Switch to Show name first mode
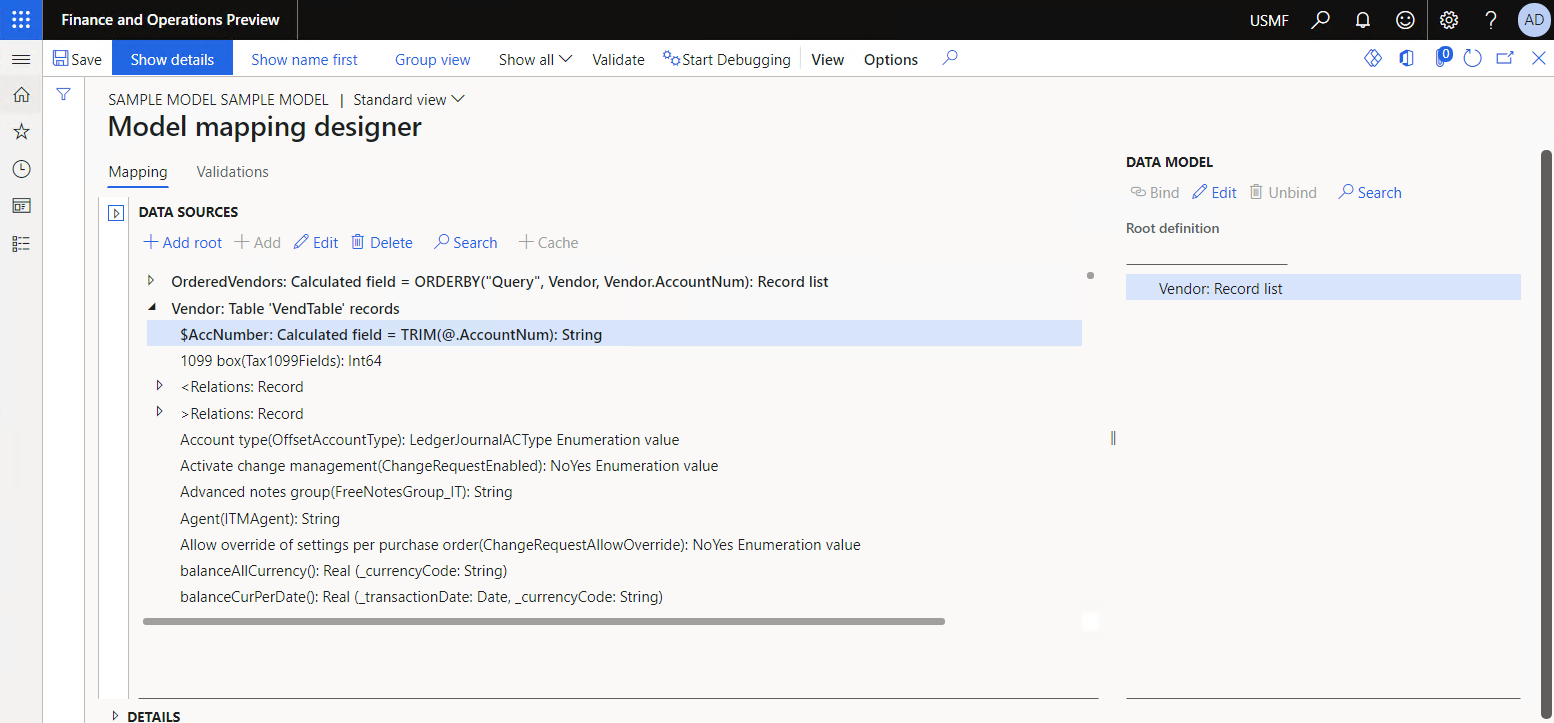Screen dimensions: 1554x723 (x=304, y=59)
